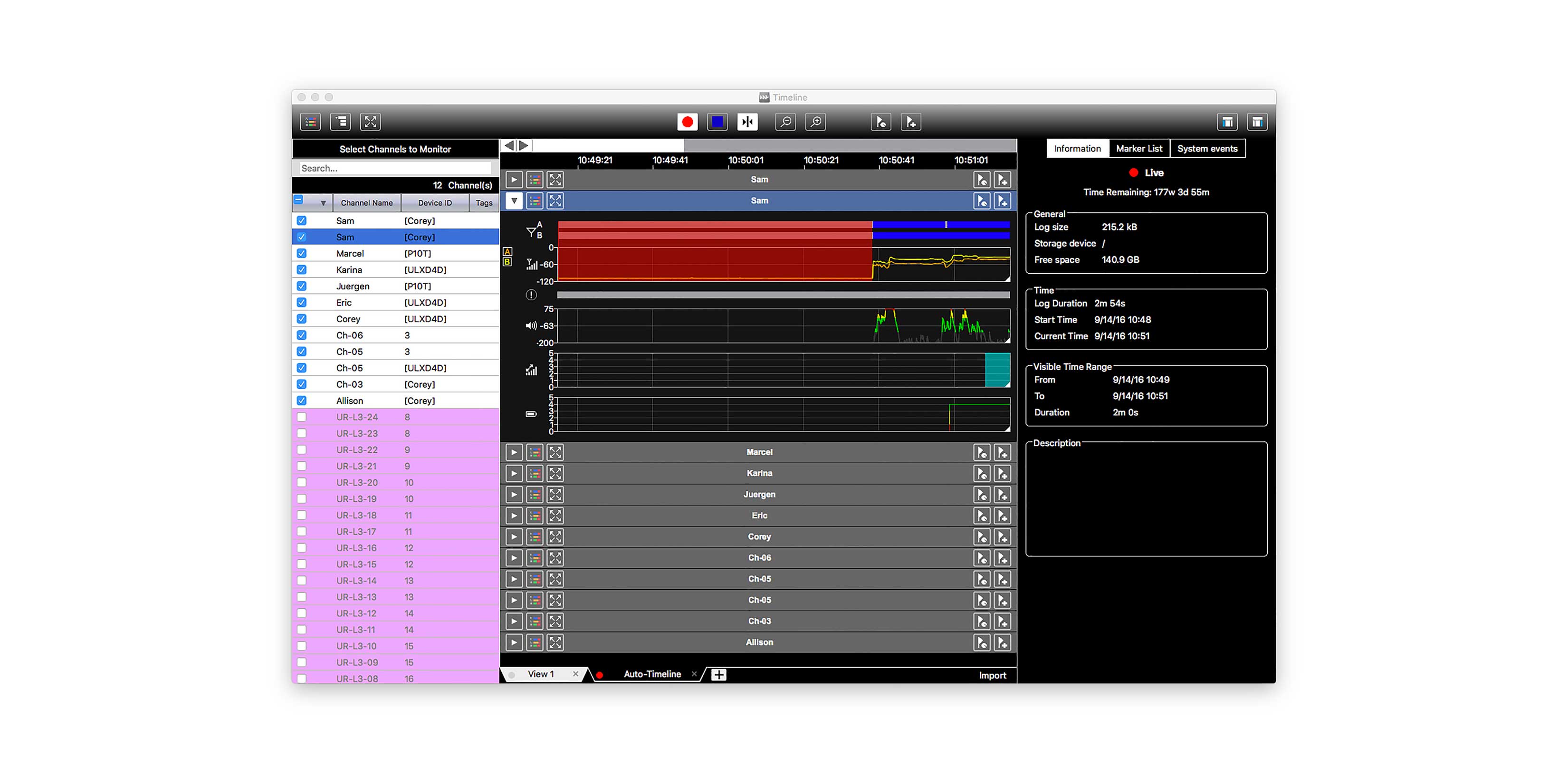Viewport: 1568px width, 784px height.
Task: Close the View 1 tab
Action: [x=575, y=674]
